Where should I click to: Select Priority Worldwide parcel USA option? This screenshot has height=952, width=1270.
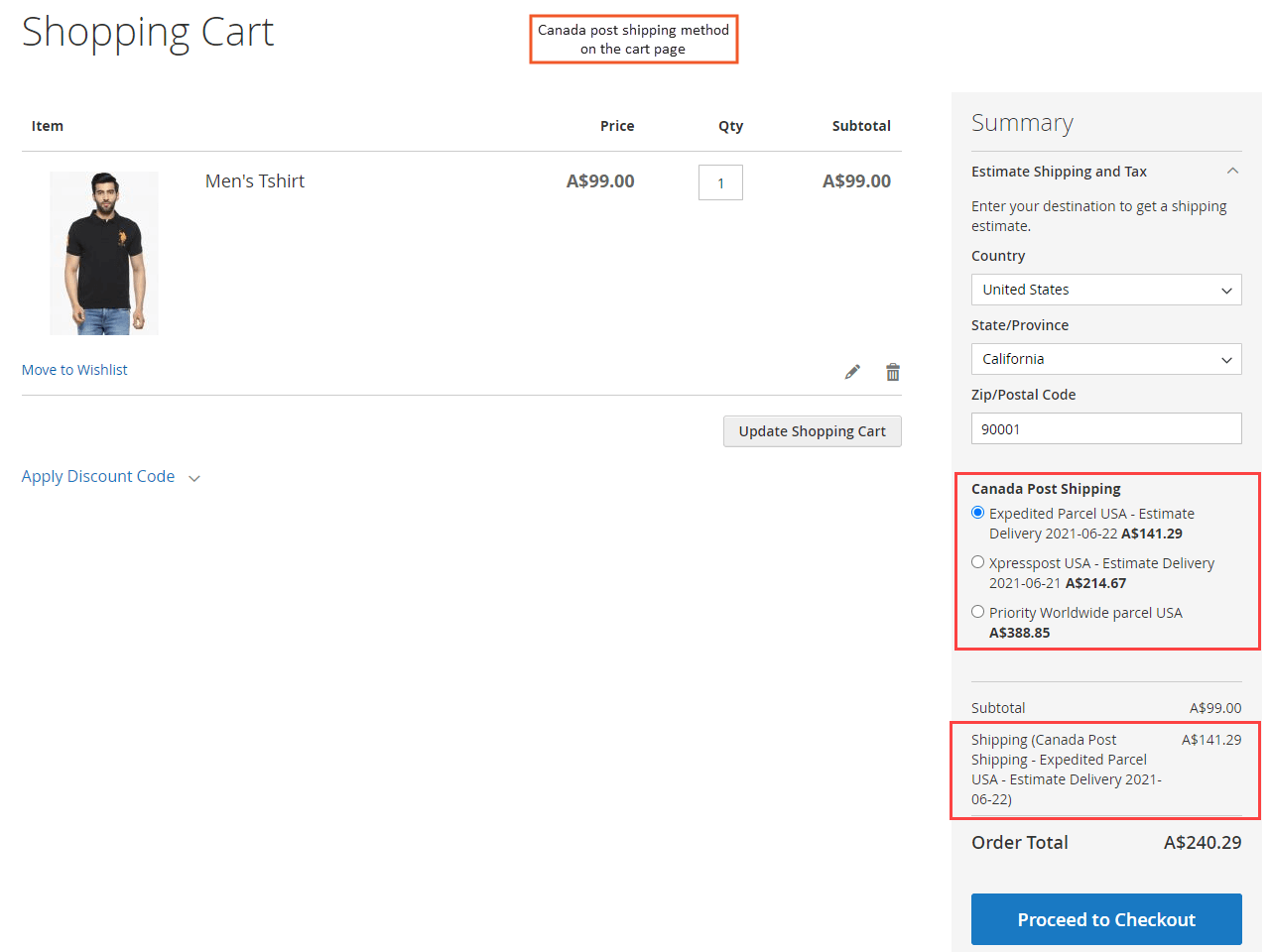click(978, 612)
